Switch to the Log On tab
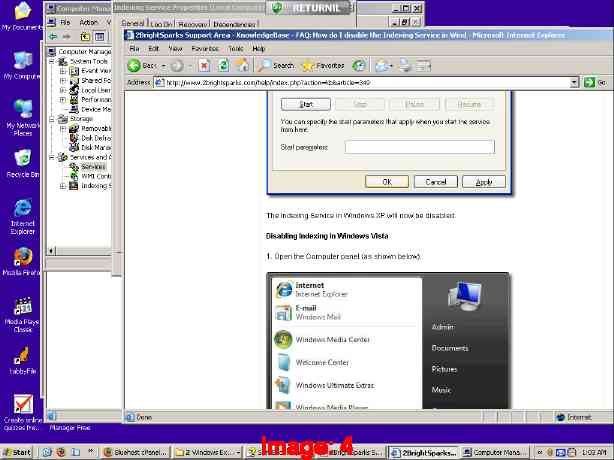The width and height of the screenshot is (614, 460). 161,24
